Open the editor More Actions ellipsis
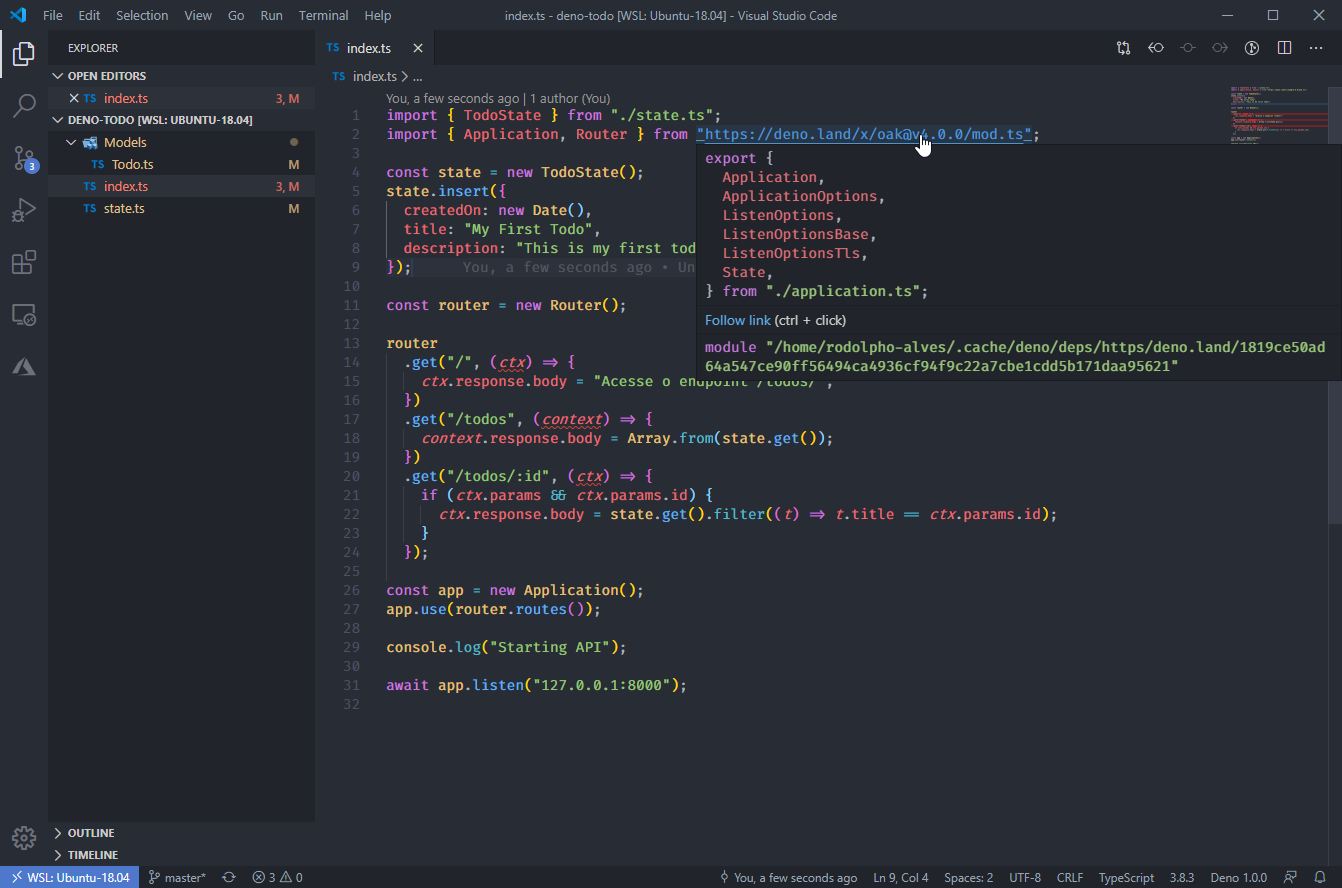The image size is (1342, 888). [1317, 48]
